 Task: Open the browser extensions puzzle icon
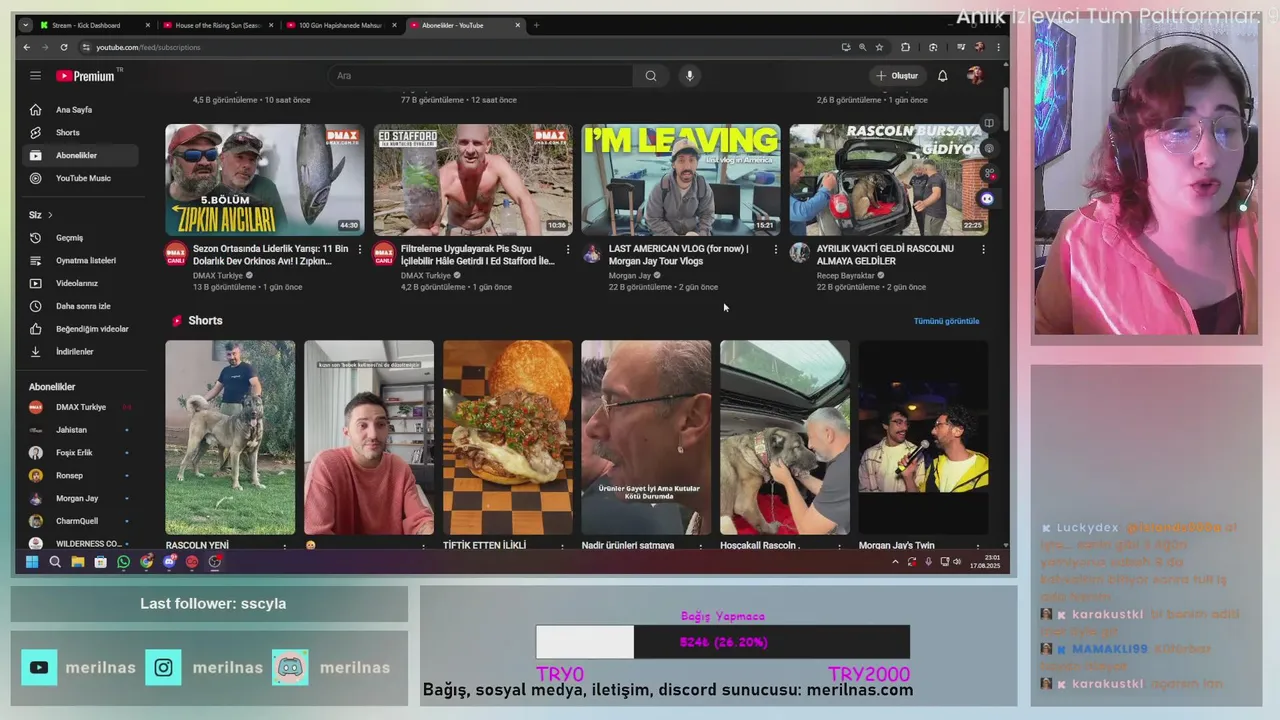pos(905,47)
